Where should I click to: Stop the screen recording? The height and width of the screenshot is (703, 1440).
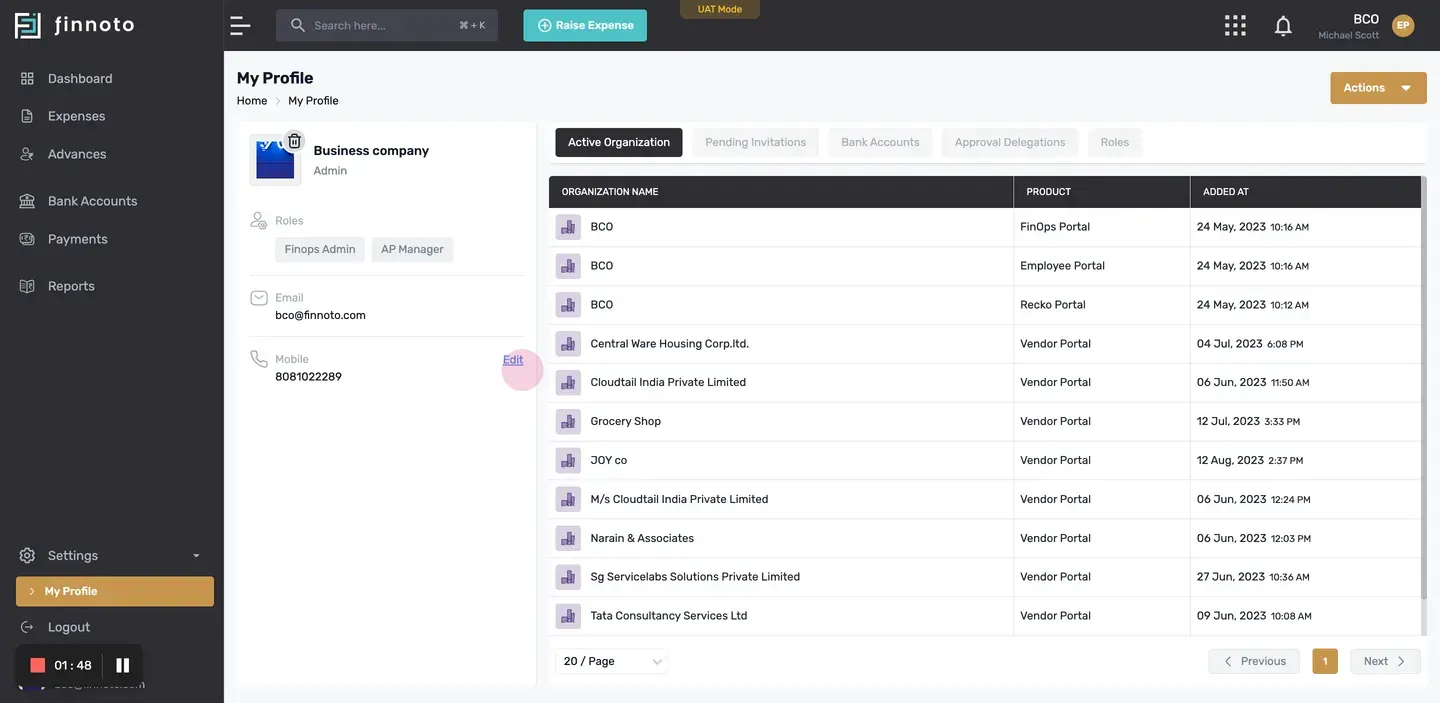pyautogui.click(x=38, y=665)
